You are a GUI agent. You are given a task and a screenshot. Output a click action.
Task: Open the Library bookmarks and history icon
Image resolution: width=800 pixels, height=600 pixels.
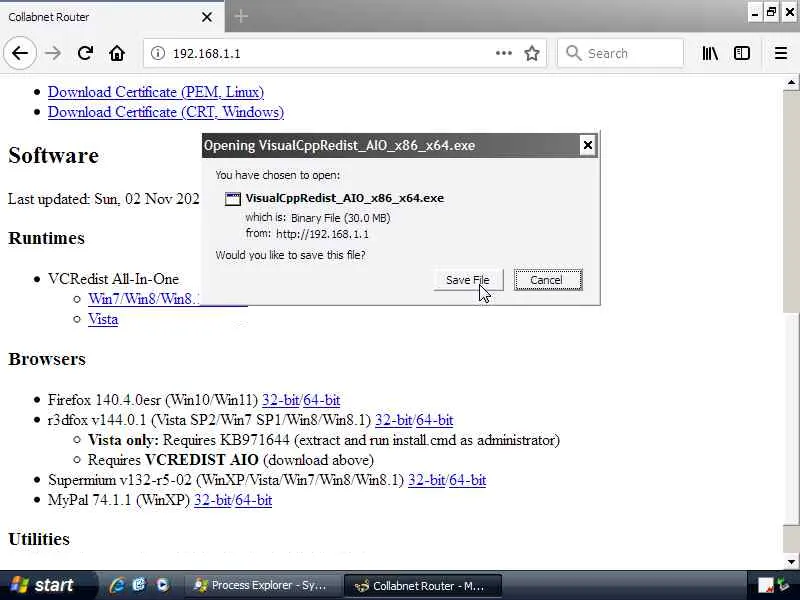pyautogui.click(x=710, y=53)
